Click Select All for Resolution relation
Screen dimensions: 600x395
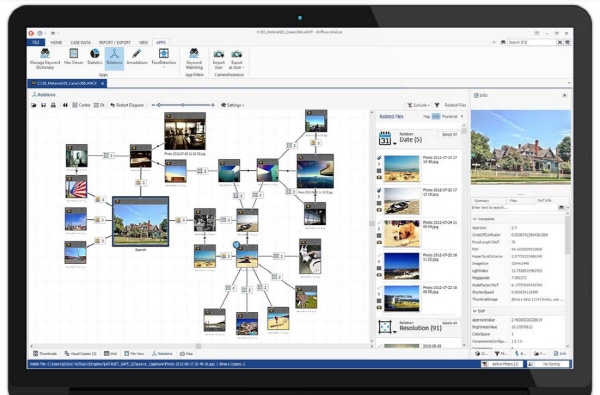tap(449, 323)
